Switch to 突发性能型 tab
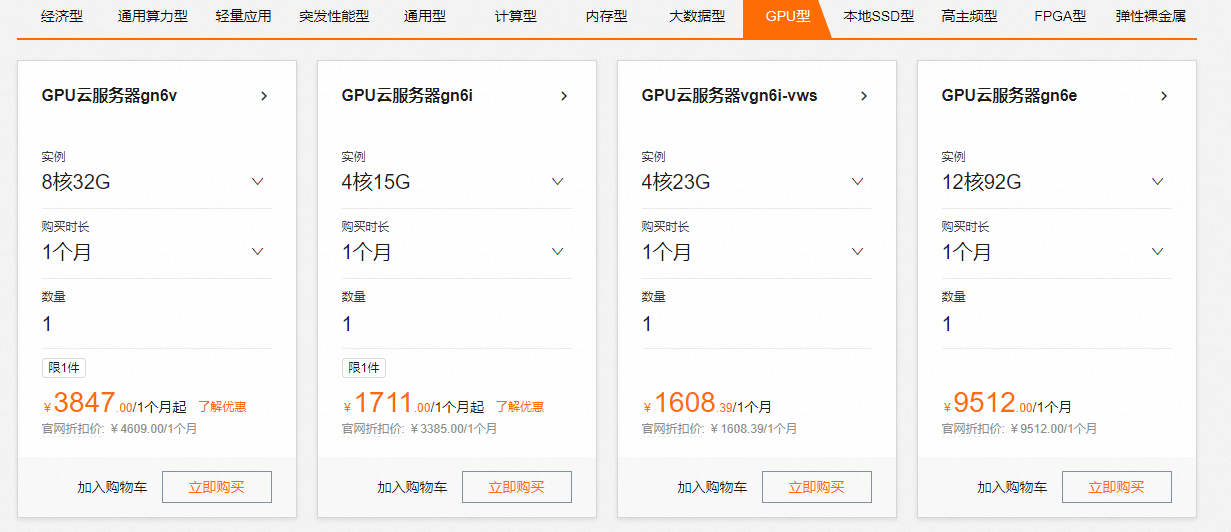This screenshot has width=1231, height=532. click(334, 17)
